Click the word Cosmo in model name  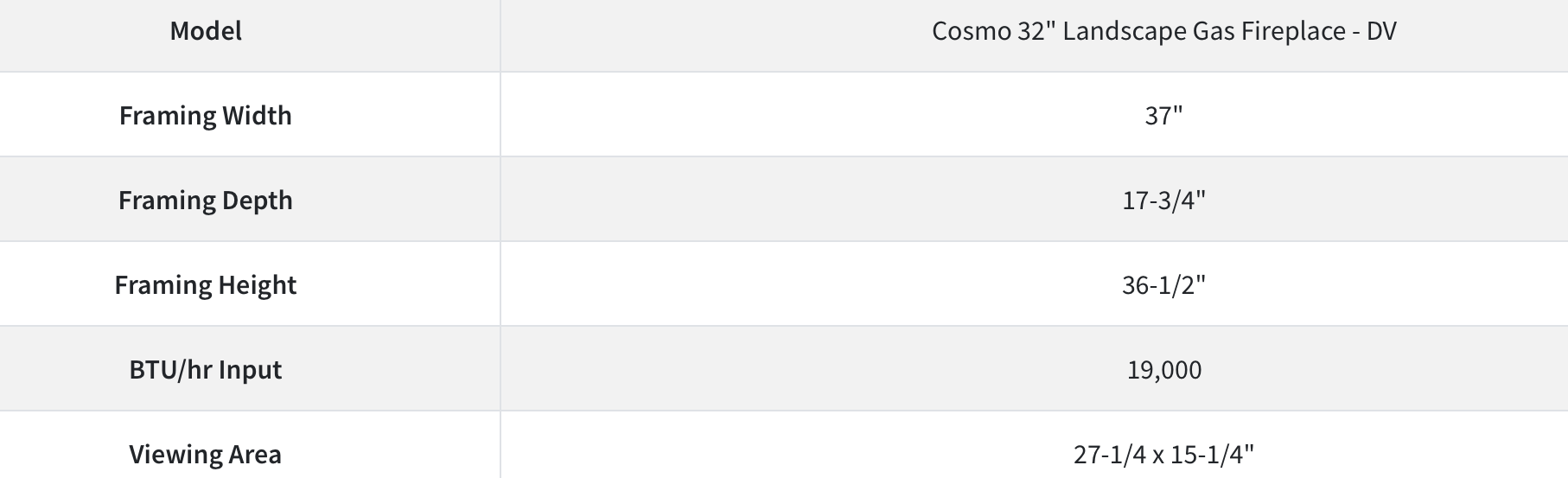click(966, 31)
